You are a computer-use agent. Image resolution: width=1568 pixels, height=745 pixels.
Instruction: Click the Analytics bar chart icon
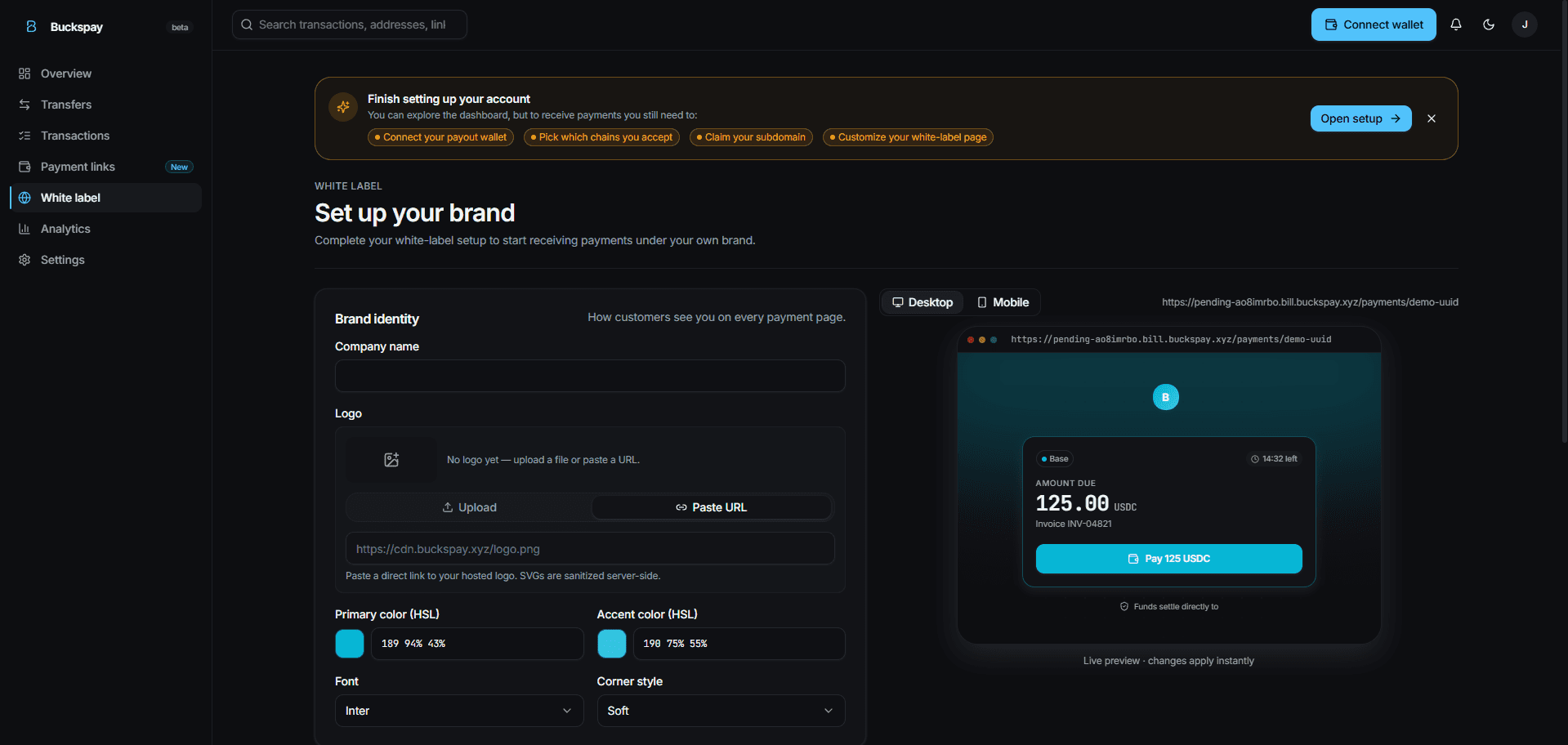pos(25,229)
